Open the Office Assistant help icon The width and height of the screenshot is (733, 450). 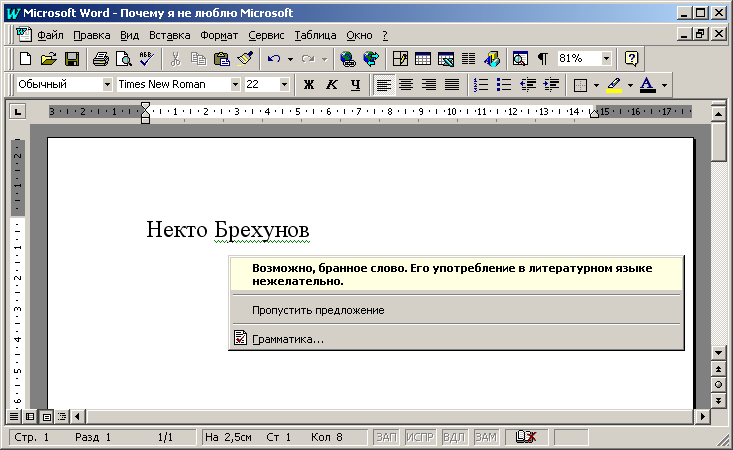(631, 59)
